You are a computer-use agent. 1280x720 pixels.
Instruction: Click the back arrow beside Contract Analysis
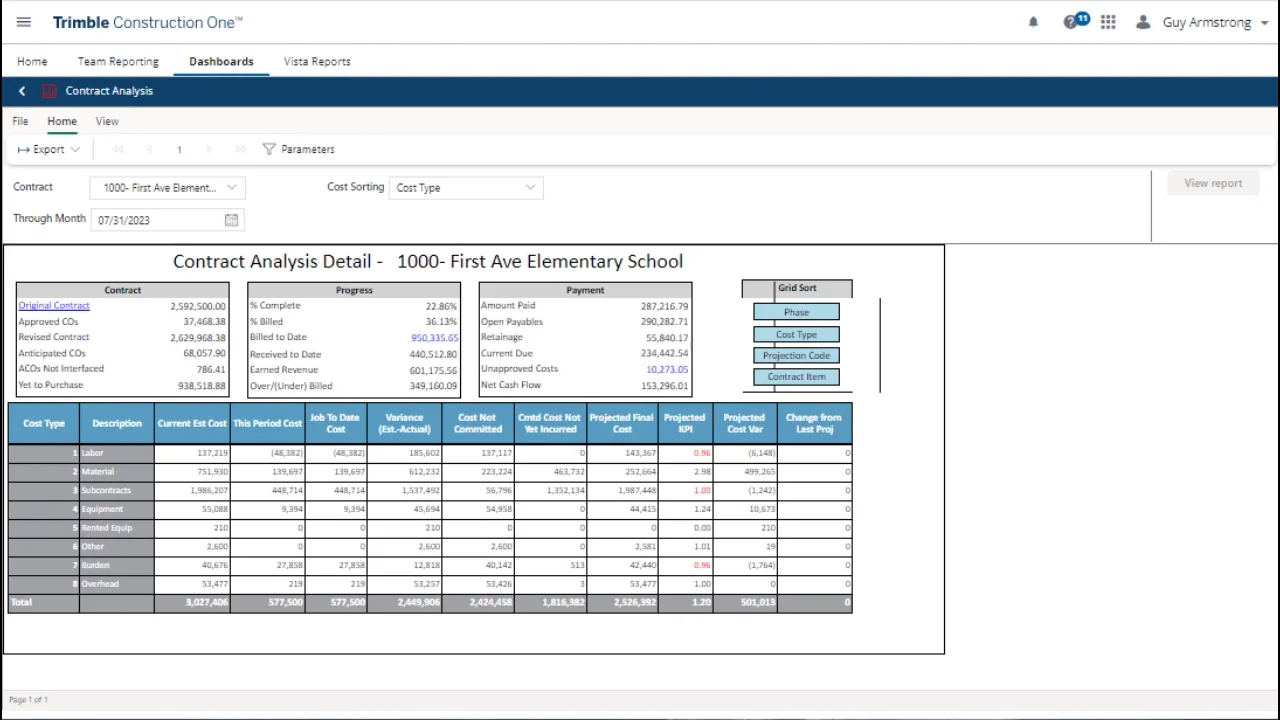pyautogui.click(x=22, y=91)
